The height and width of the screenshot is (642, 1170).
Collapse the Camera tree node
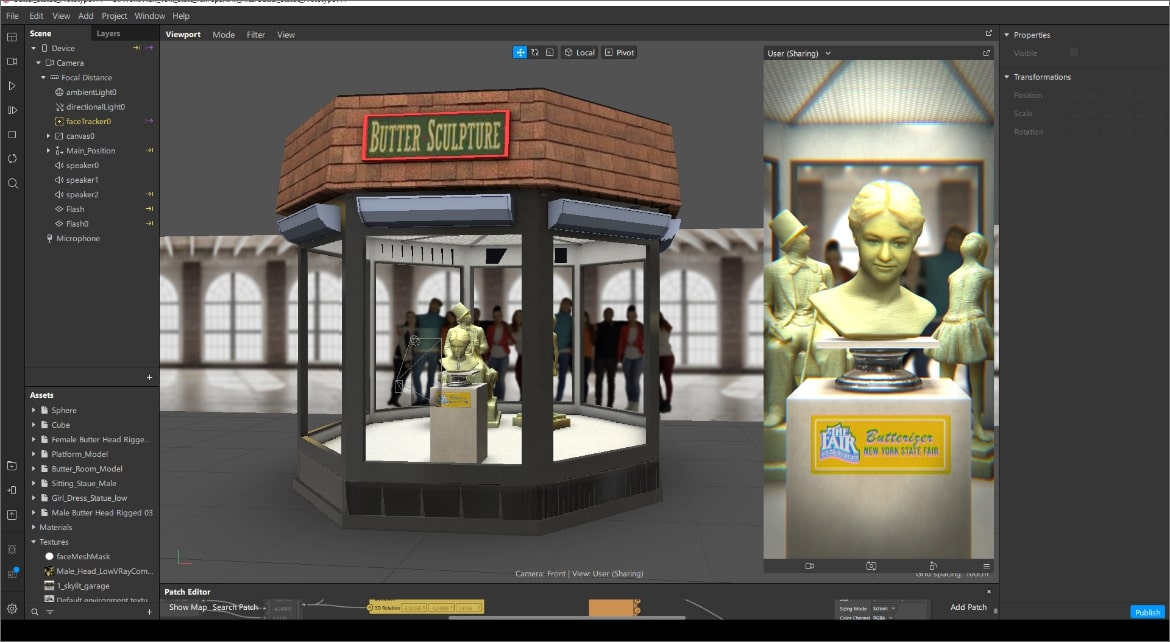tap(39, 63)
